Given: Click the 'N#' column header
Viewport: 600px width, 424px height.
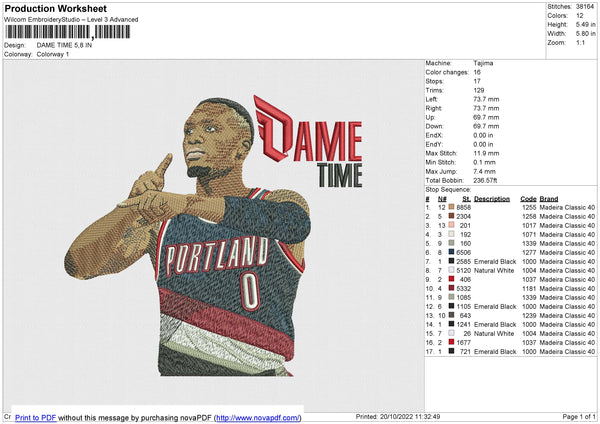Looking at the screenshot, I should tap(442, 199).
